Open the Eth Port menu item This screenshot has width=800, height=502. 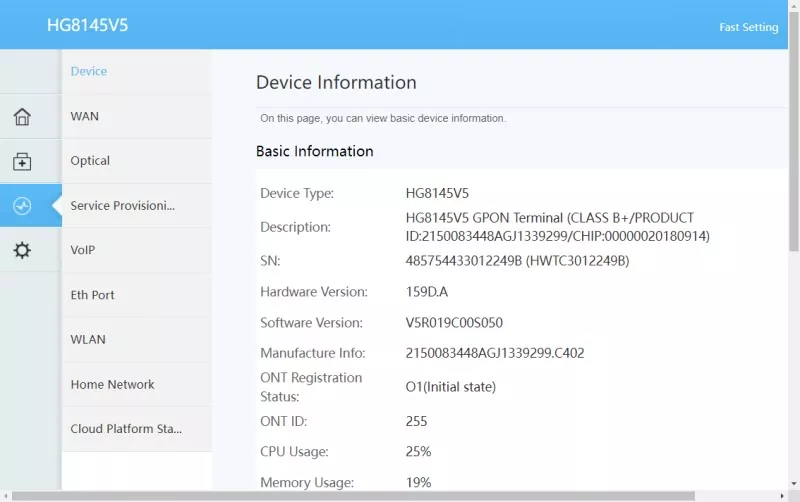(x=93, y=295)
